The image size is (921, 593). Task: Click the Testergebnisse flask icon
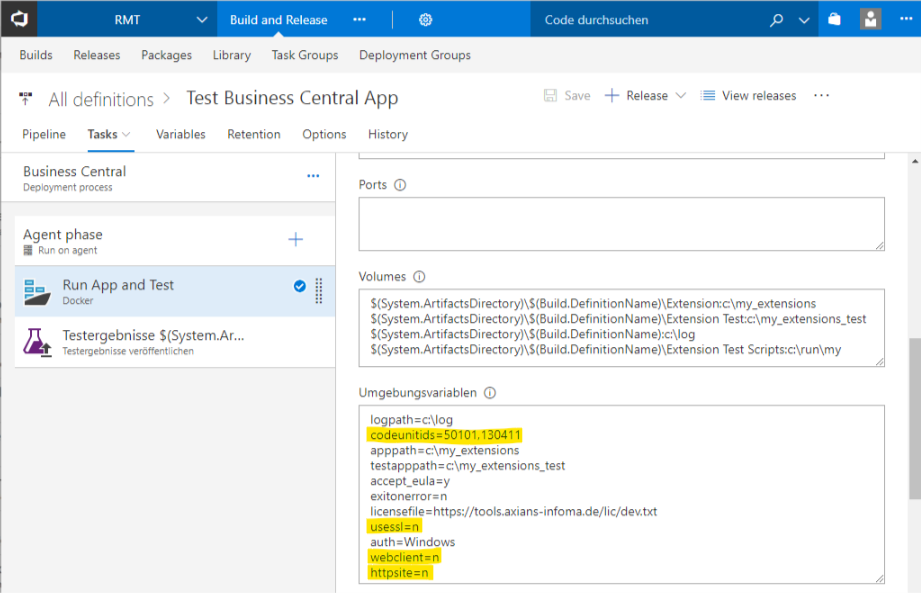pyautogui.click(x=37, y=342)
